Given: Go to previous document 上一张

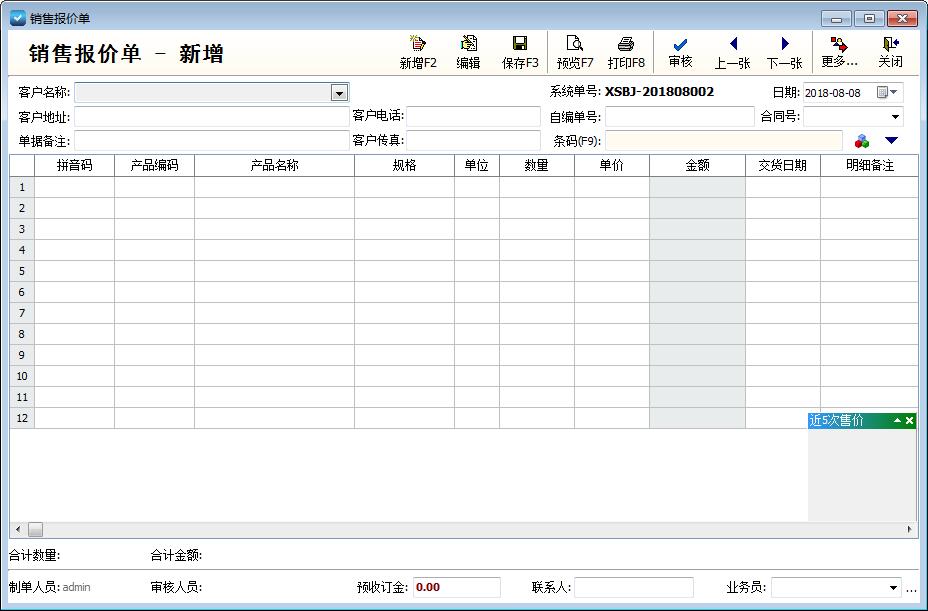Looking at the screenshot, I should (732, 52).
